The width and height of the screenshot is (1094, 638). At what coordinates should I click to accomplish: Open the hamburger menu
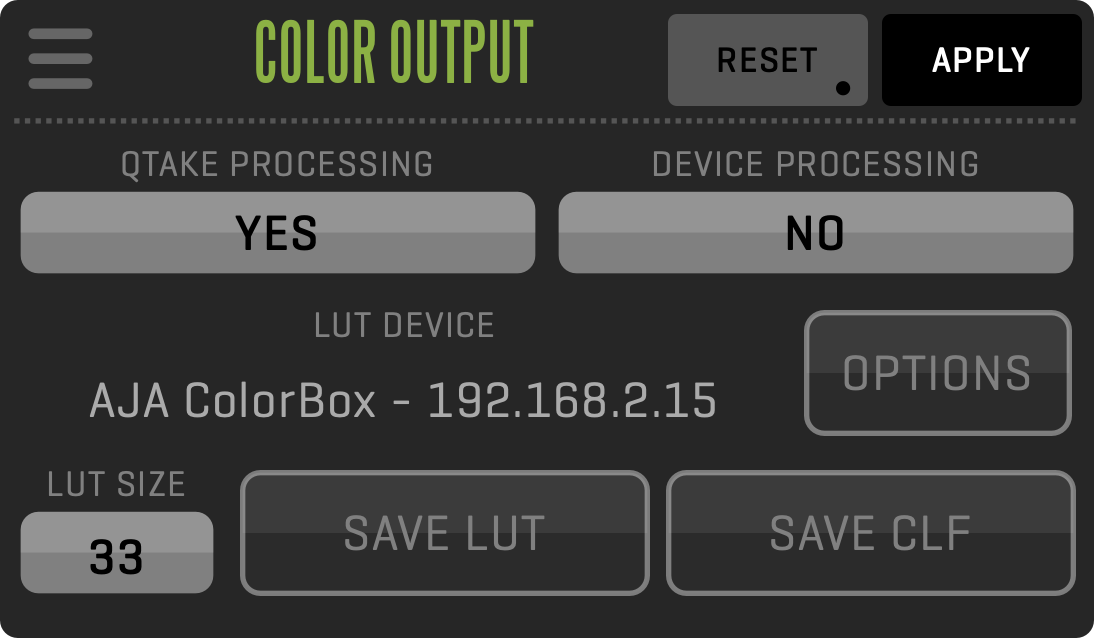[x=60, y=59]
